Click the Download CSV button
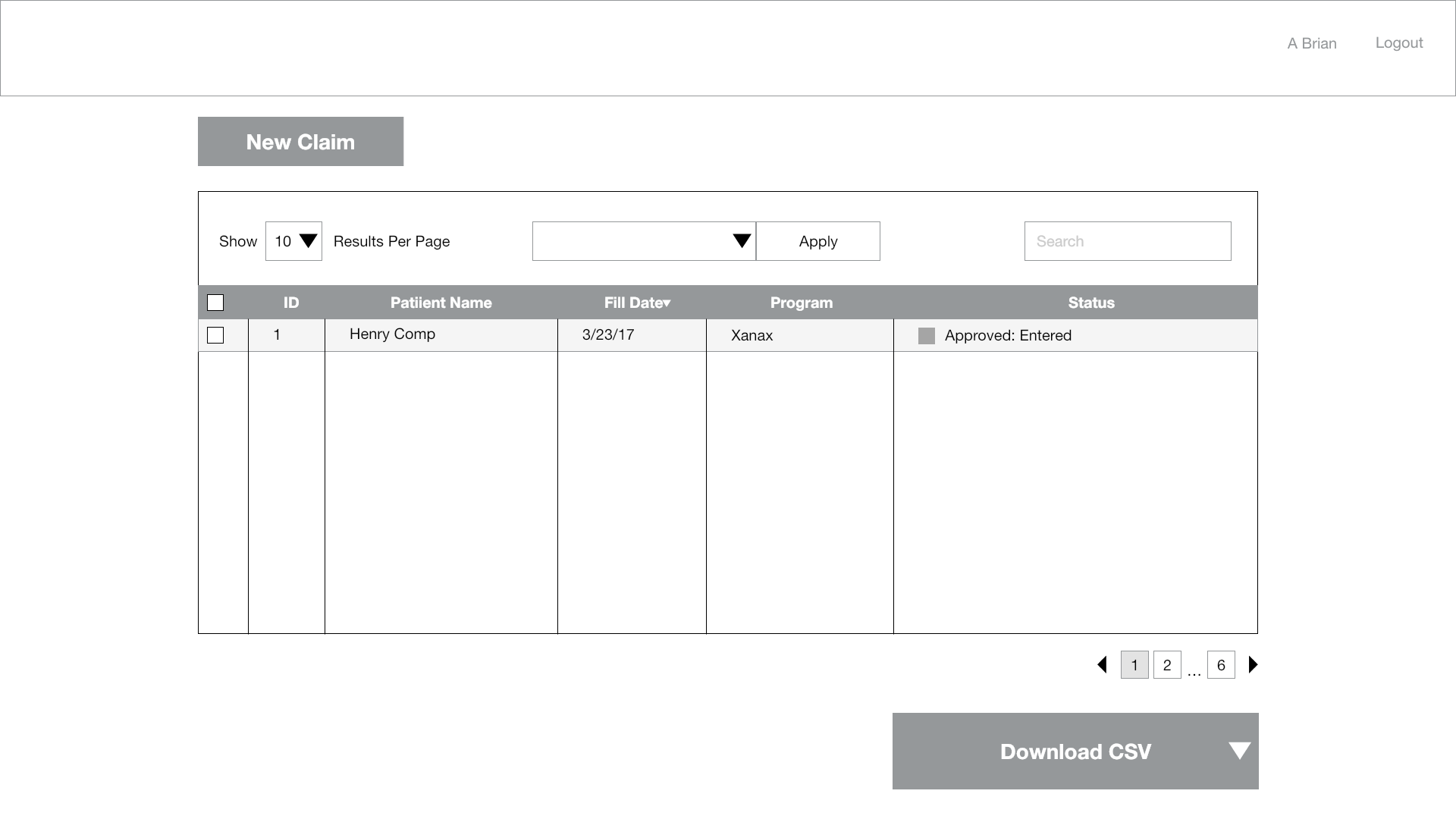Image resolution: width=1456 pixels, height=819 pixels. pos(1075,752)
